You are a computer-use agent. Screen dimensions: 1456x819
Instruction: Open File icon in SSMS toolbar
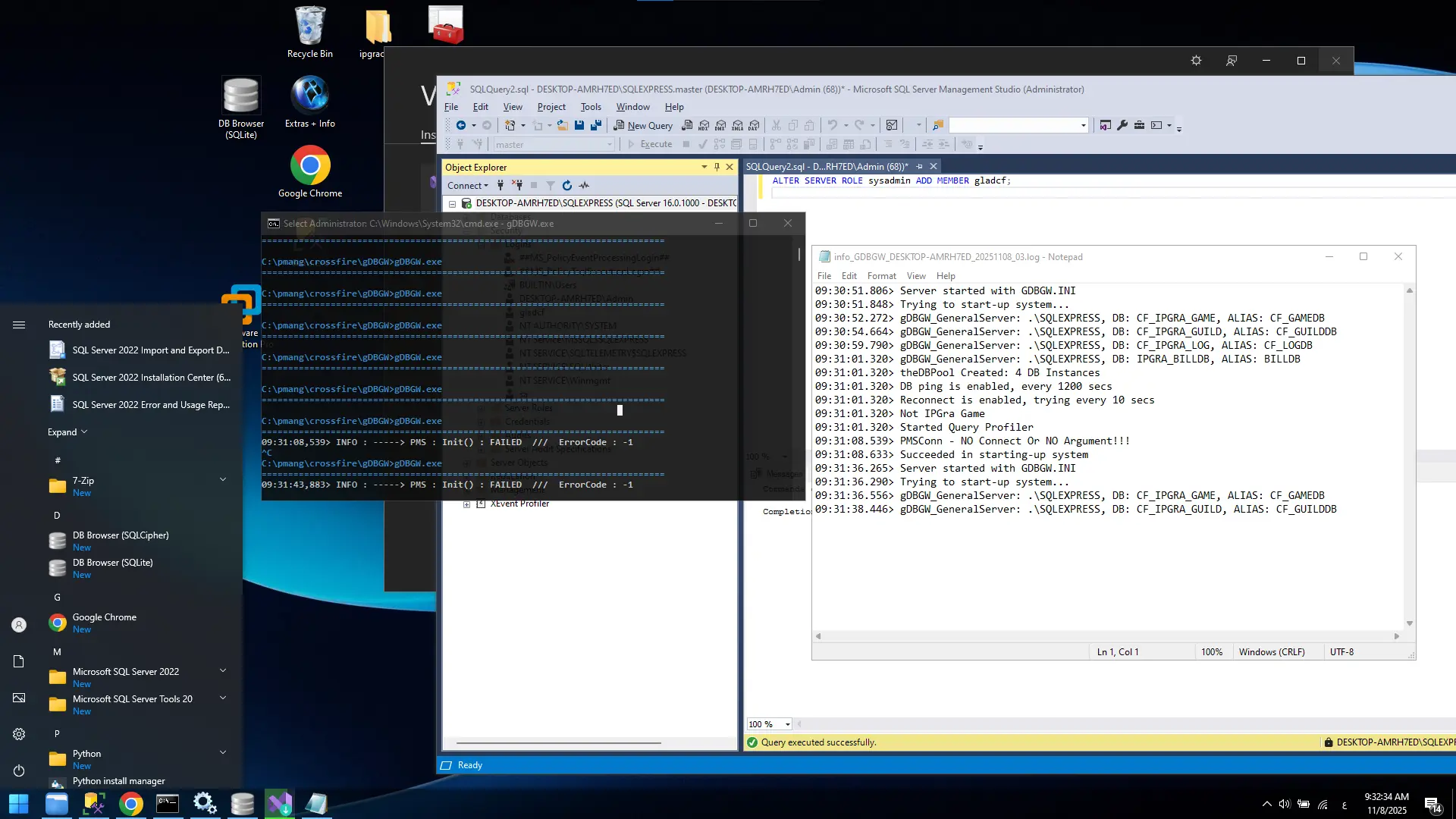point(562,125)
